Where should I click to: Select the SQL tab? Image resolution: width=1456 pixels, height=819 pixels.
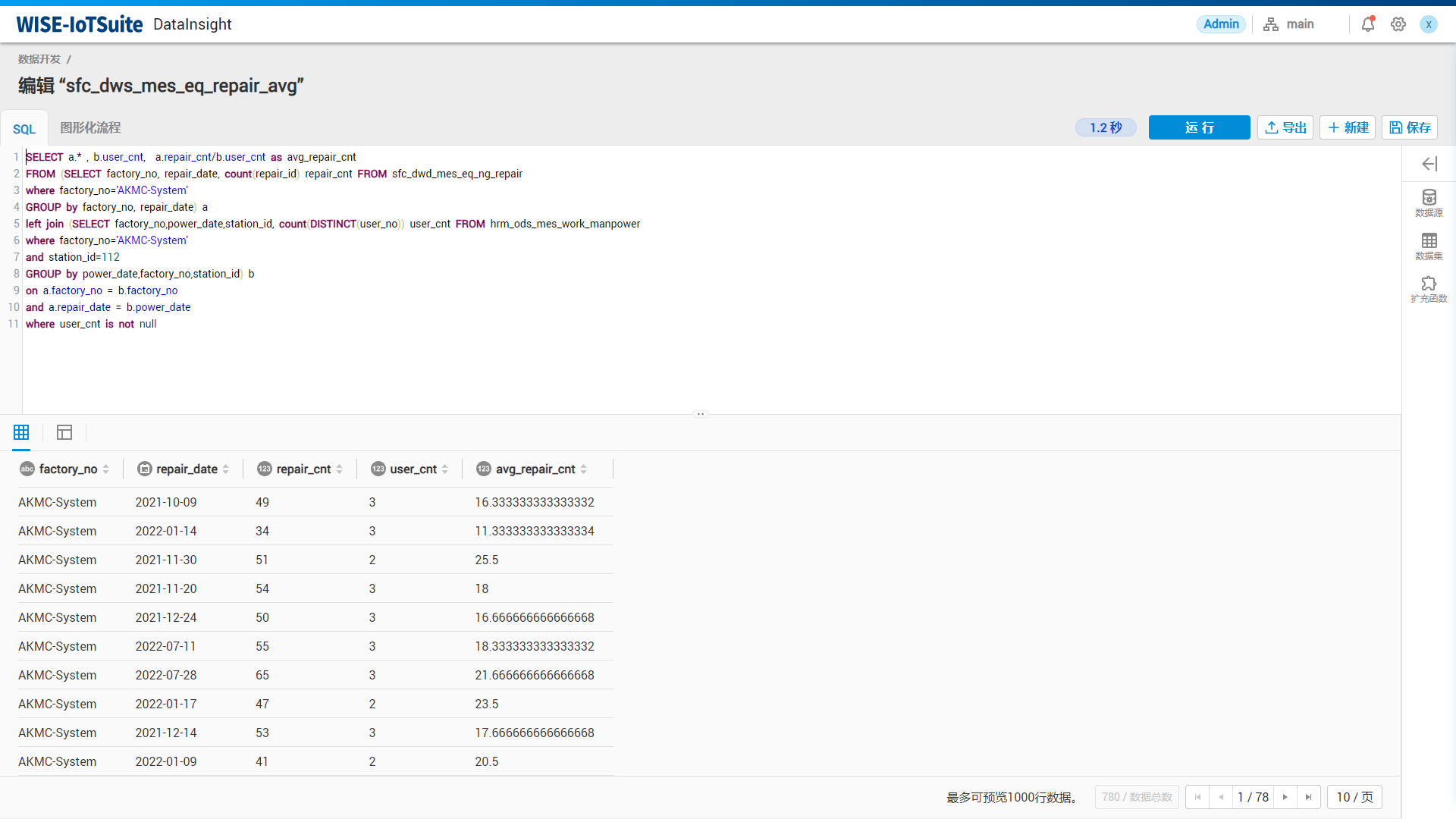click(24, 129)
